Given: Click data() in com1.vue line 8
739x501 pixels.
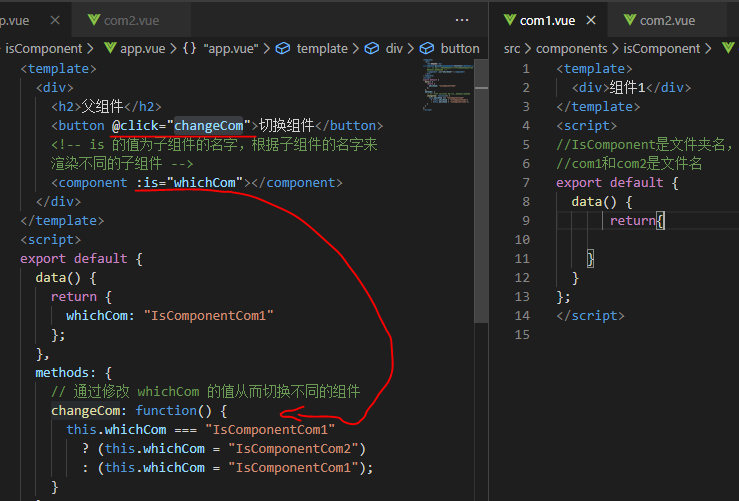Looking at the screenshot, I should coord(594,202).
